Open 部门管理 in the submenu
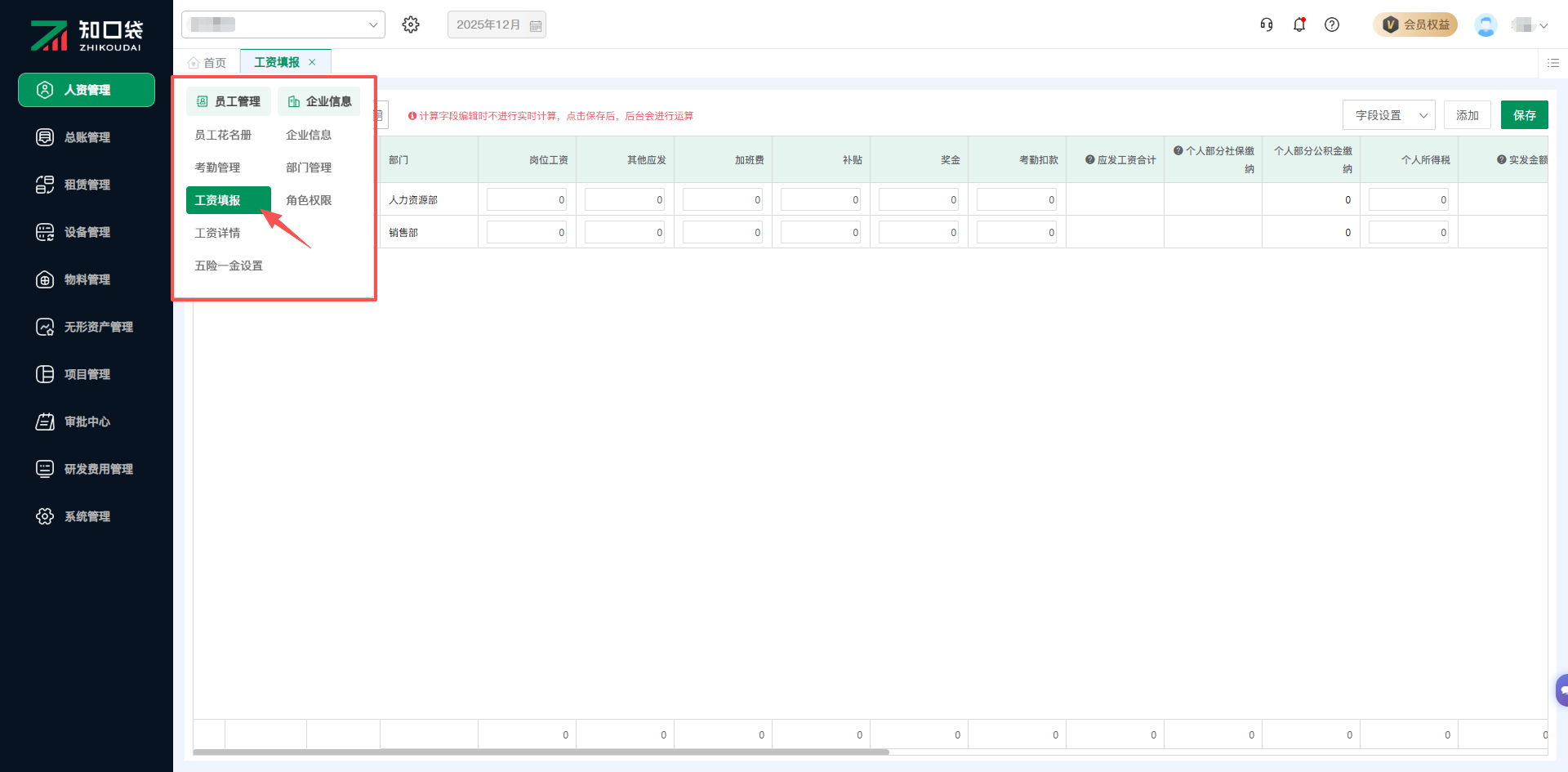1568x772 pixels. coord(309,167)
